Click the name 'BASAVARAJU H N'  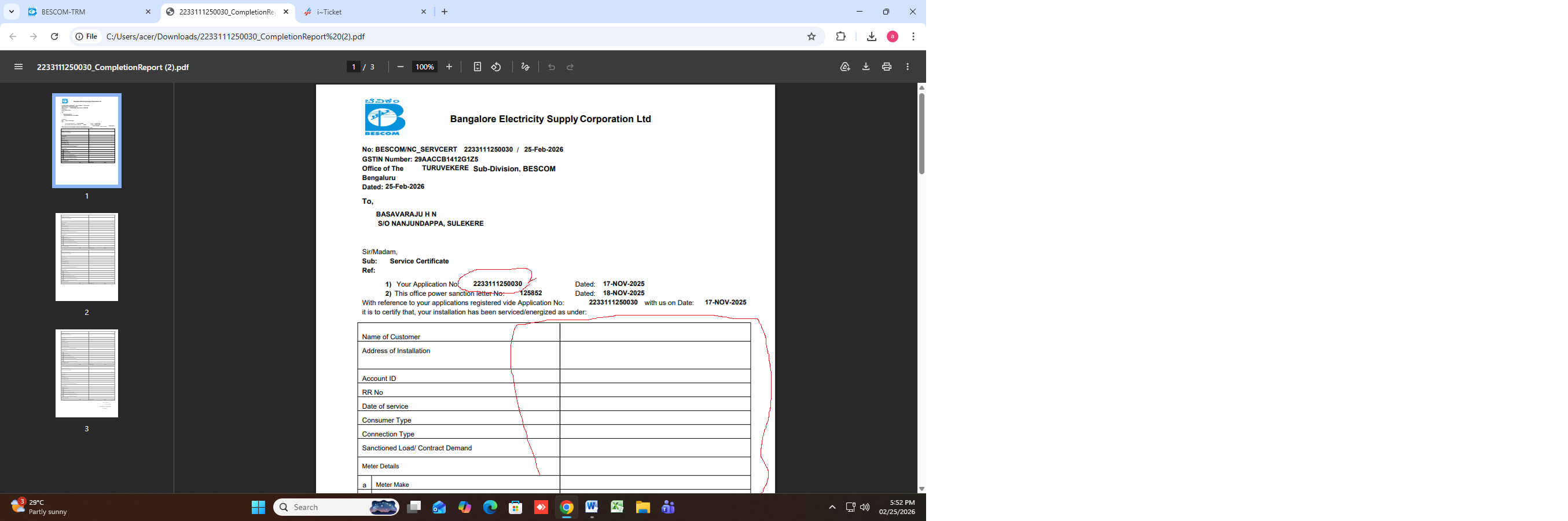tap(406, 214)
